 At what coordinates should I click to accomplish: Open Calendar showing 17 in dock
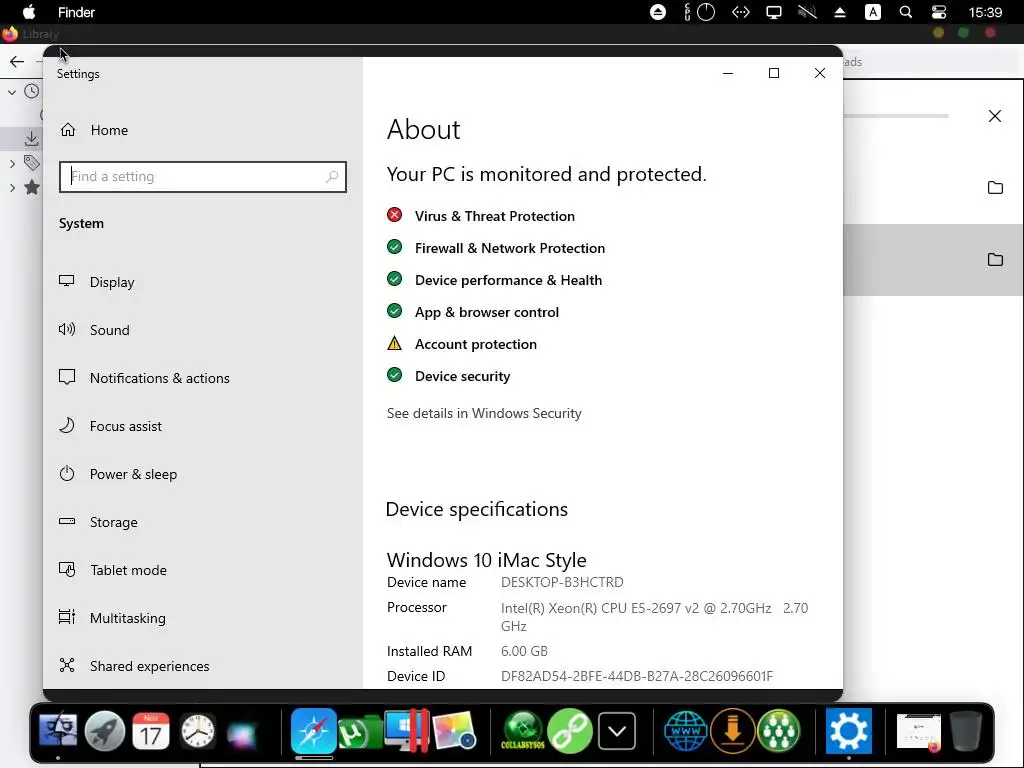tap(151, 730)
